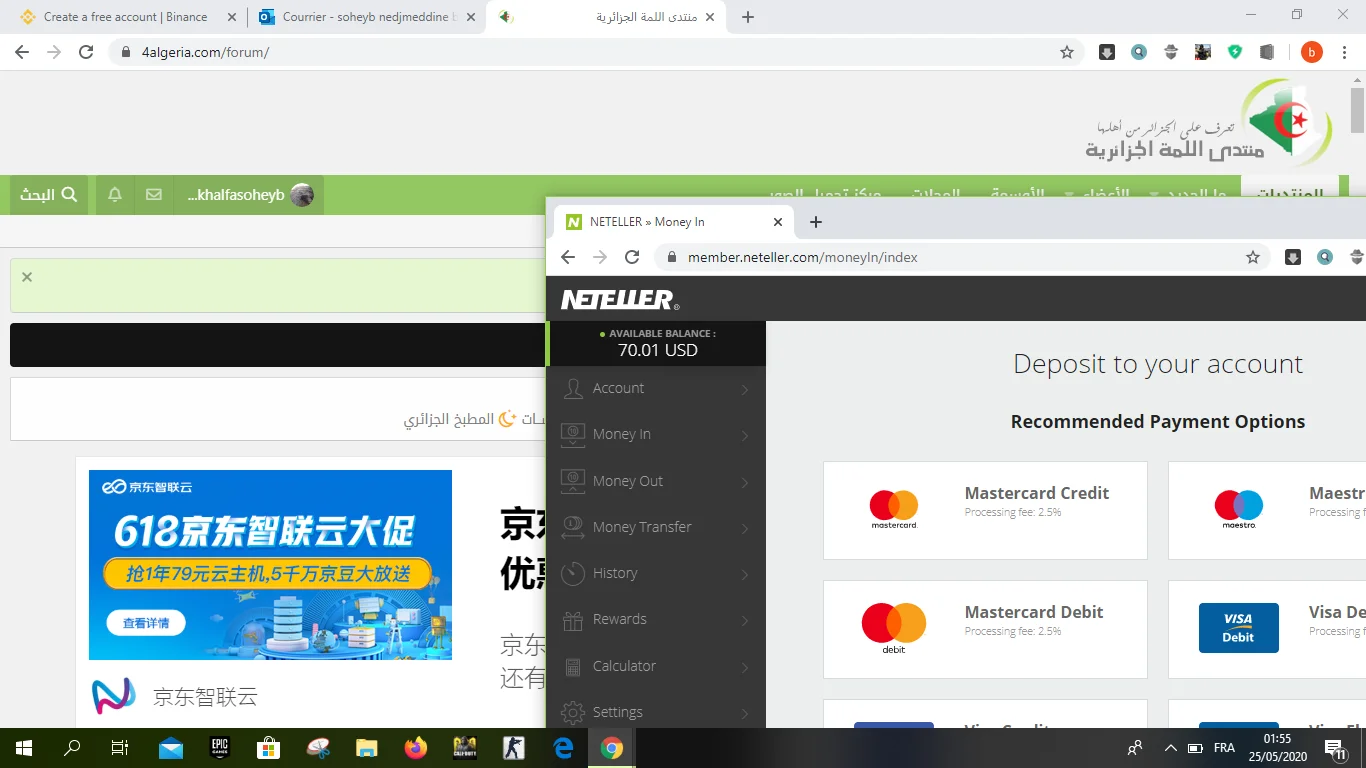Screen dimensions: 1366x768
Task: Open the Calculator menu item
Action: point(624,666)
